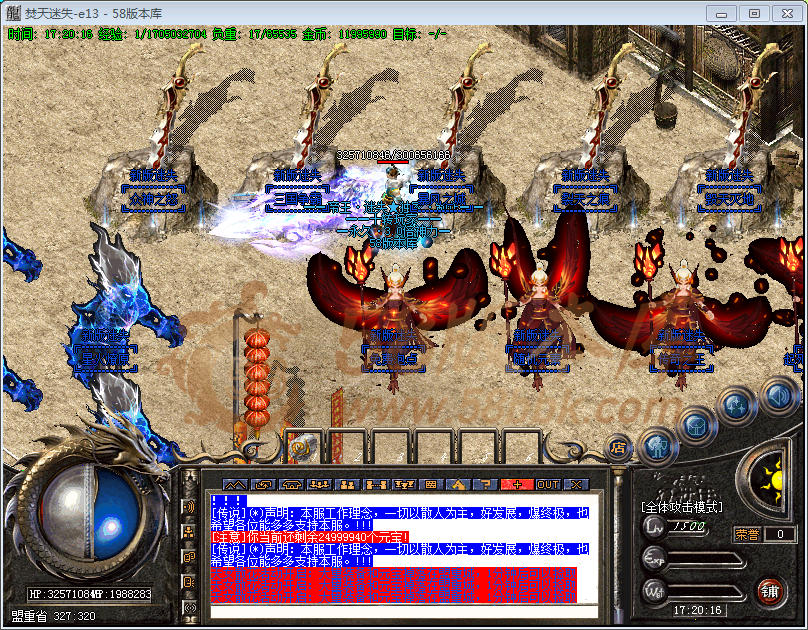
Task: Click the OUT logout button
Action: 548,485
